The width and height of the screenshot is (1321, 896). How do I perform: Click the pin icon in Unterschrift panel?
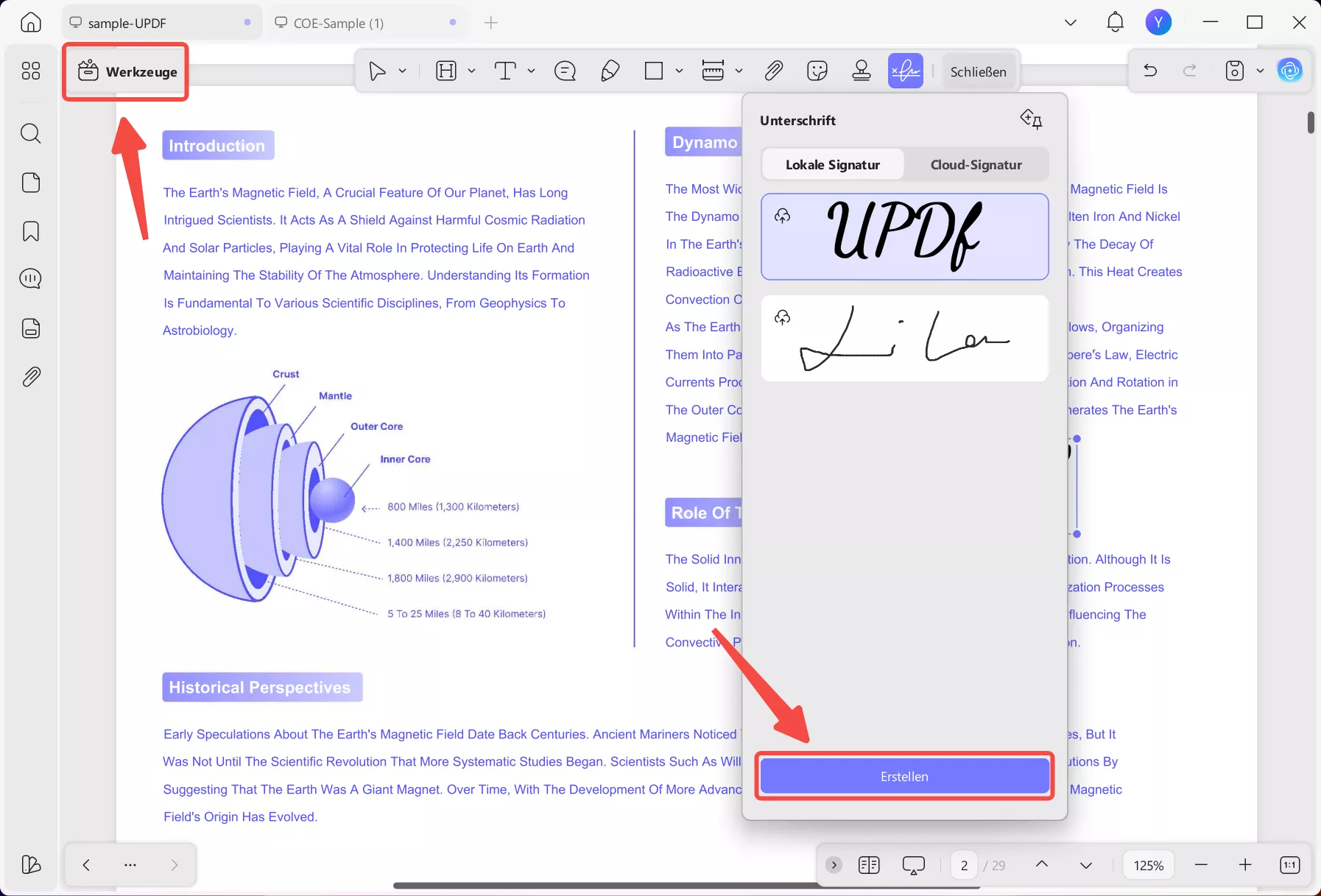click(1031, 119)
